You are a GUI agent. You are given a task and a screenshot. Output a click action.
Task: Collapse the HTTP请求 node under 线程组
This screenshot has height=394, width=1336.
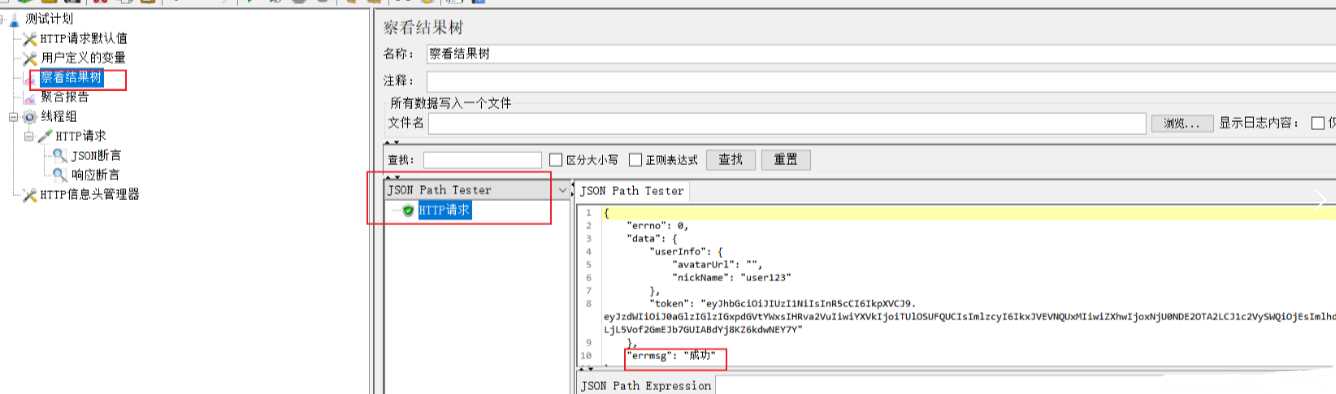pyautogui.click(x=29, y=136)
